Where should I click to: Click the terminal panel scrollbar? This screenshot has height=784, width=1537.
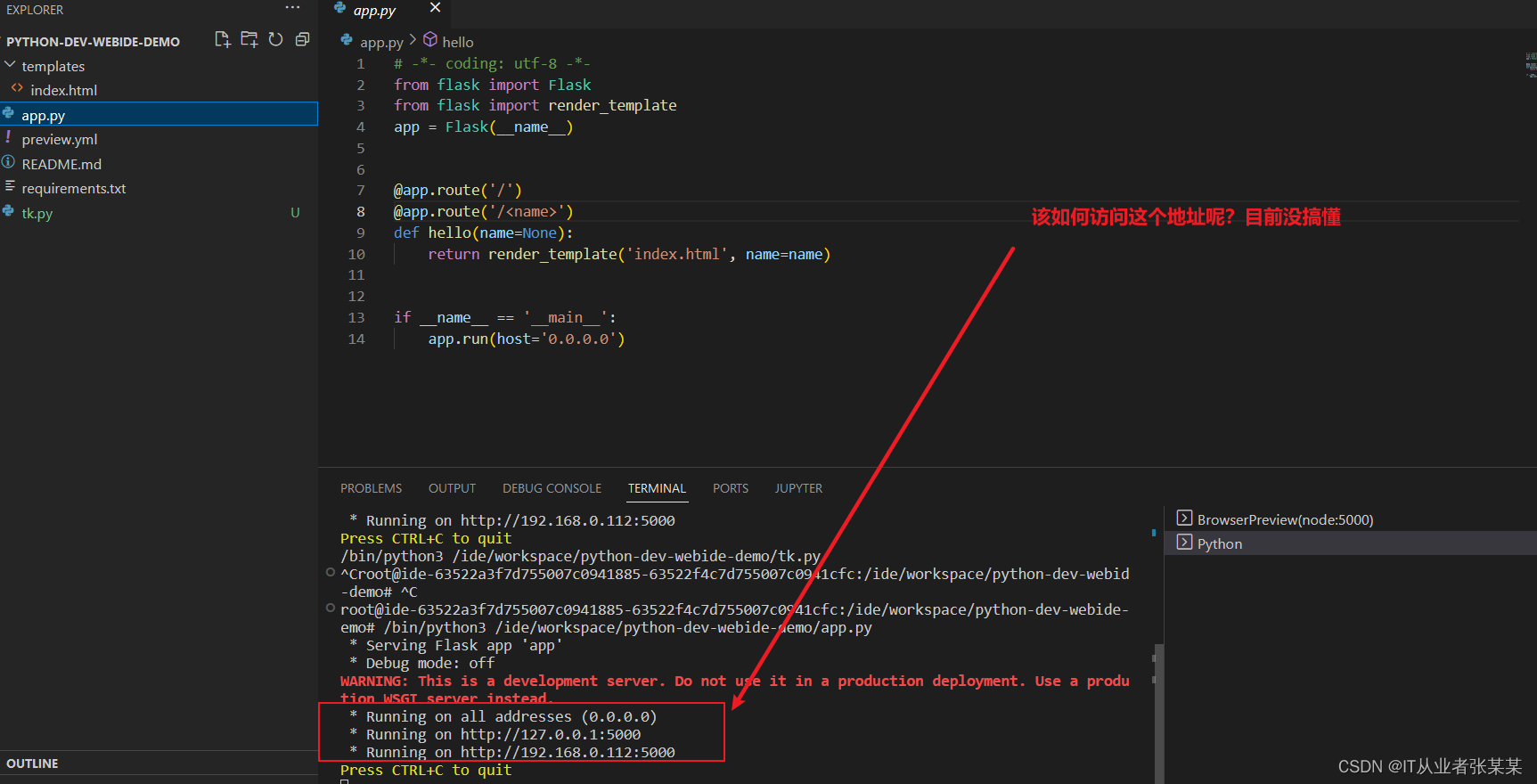click(x=1158, y=713)
